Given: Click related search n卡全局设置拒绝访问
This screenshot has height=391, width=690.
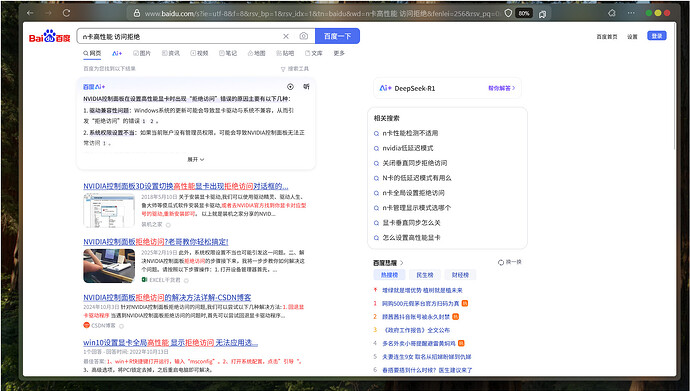Looking at the screenshot, I should [x=414, y=193].
